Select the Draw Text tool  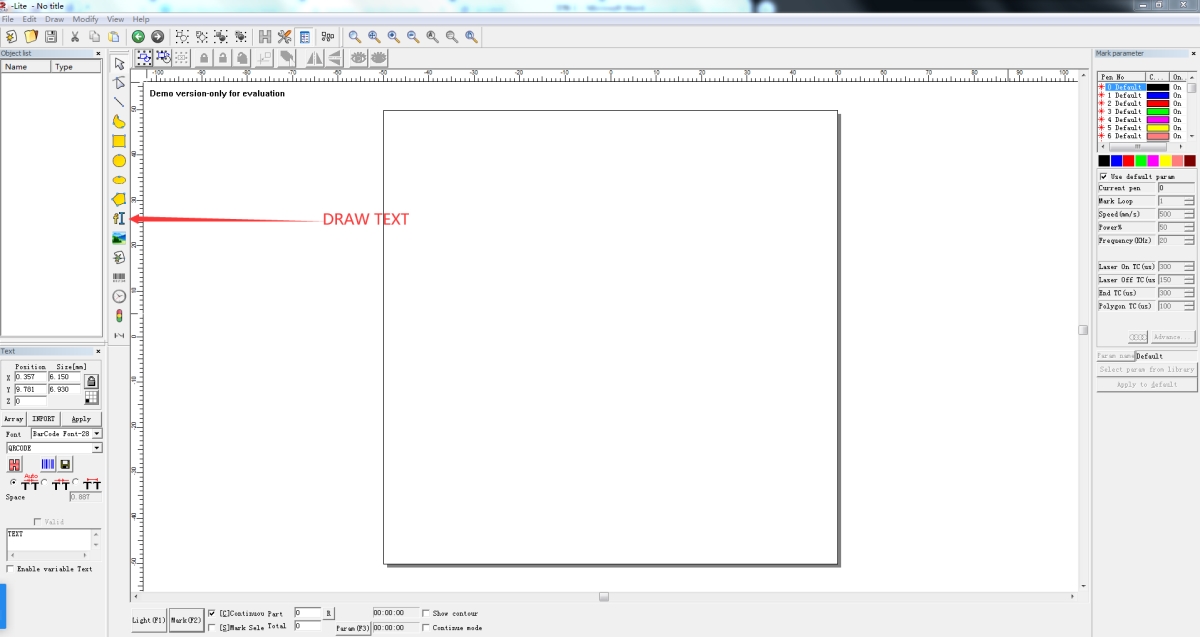pyautogui.click(x=119, y=218)
